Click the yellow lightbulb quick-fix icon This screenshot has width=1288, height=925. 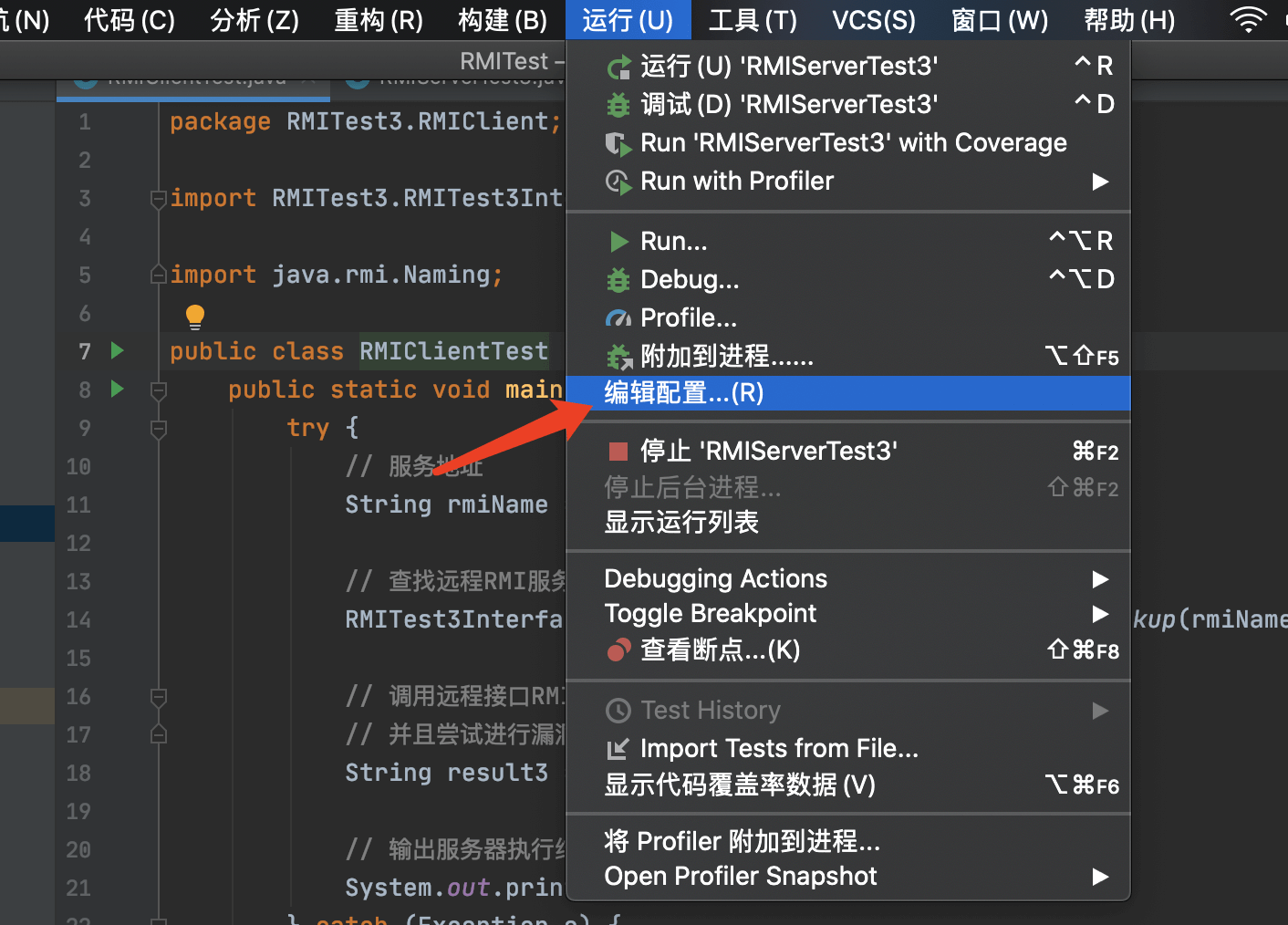(x=195, y=317)
